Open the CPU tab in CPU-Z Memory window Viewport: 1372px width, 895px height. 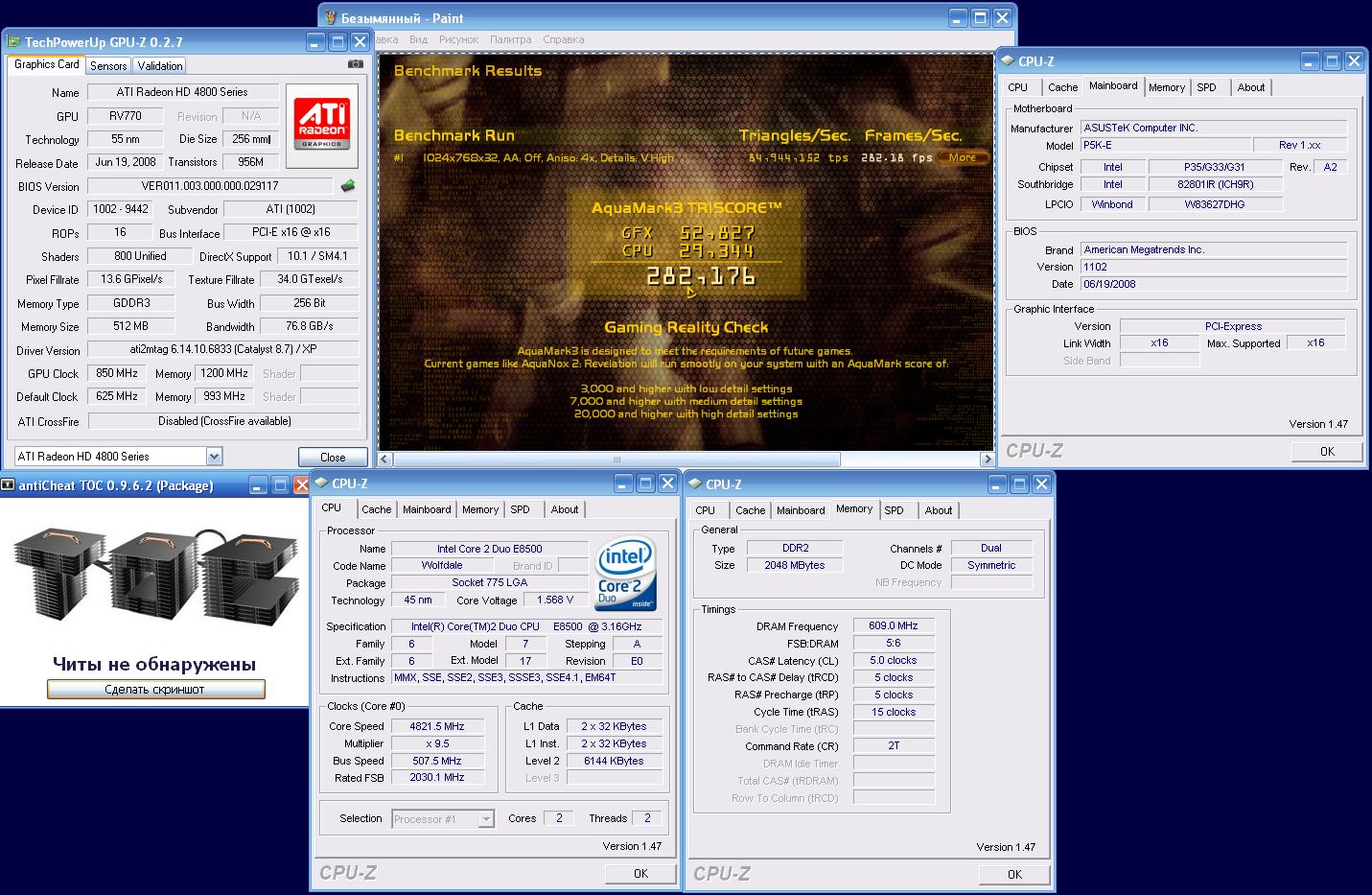coord(706,510)
